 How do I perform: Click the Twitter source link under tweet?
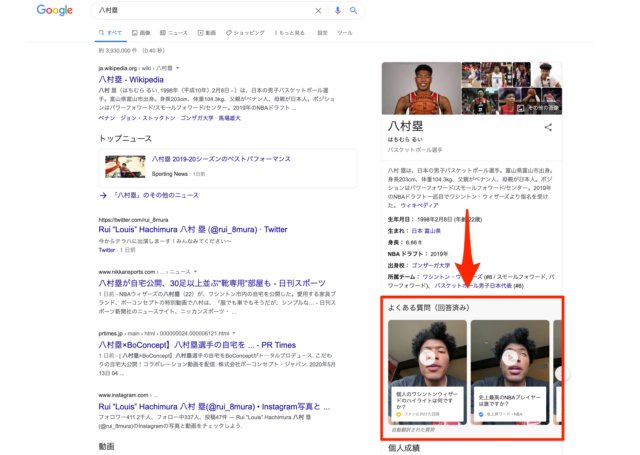[107, 250]
